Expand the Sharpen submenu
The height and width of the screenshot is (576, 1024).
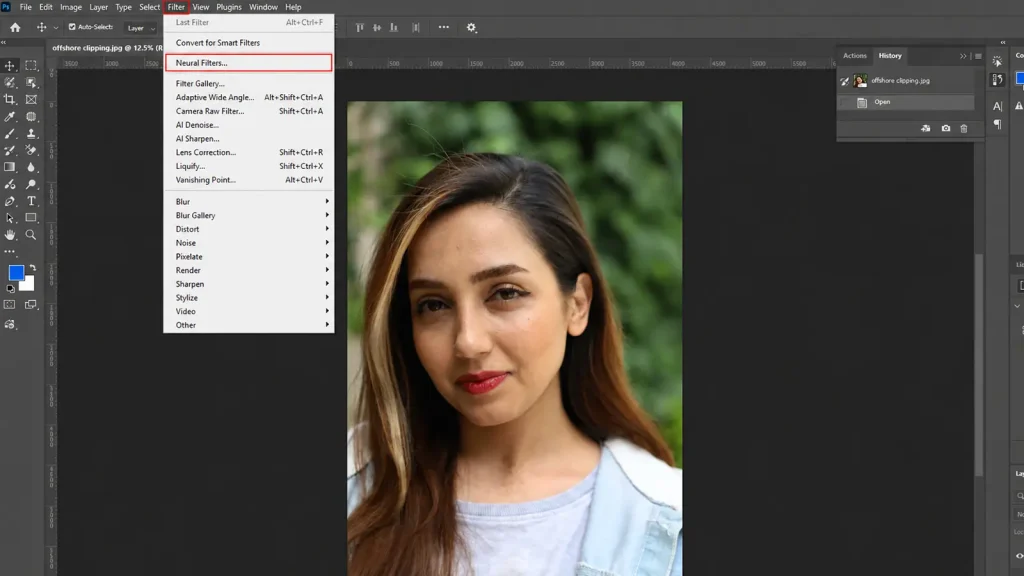(249, 283)
